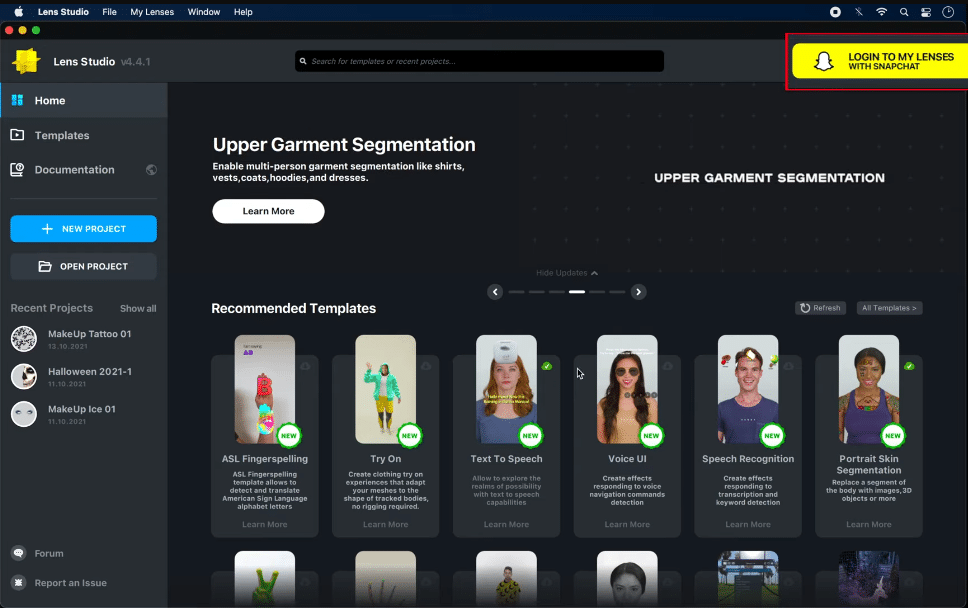This screenshot has height=610, width=968.
Task: Show all recent projects
Action: [138, 309]
